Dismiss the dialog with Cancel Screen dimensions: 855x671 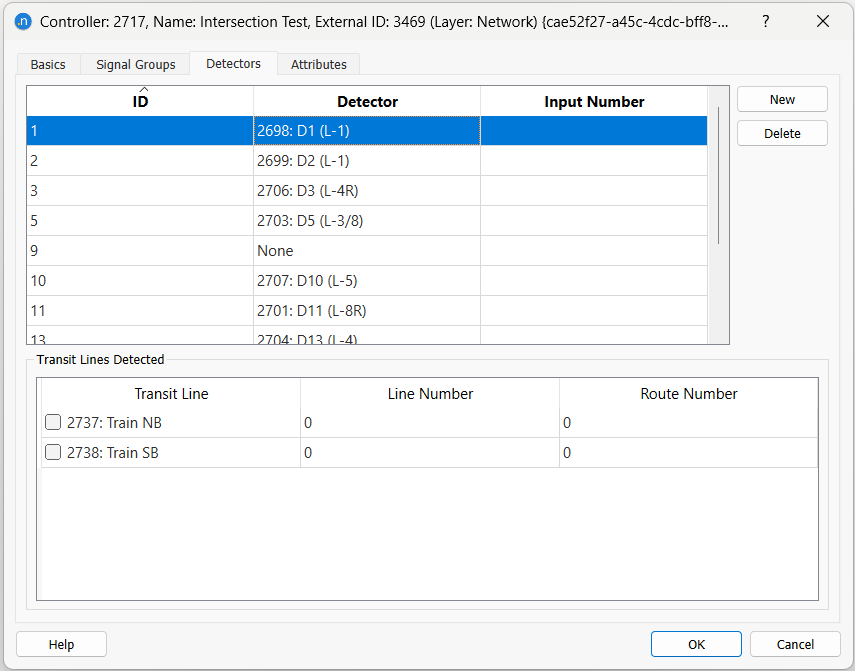point(795,644)
